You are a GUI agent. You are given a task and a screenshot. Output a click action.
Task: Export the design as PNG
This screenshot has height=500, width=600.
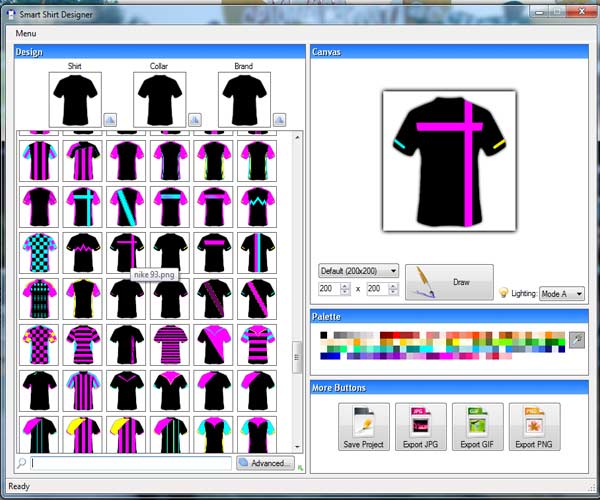click(x=534, y=427)
